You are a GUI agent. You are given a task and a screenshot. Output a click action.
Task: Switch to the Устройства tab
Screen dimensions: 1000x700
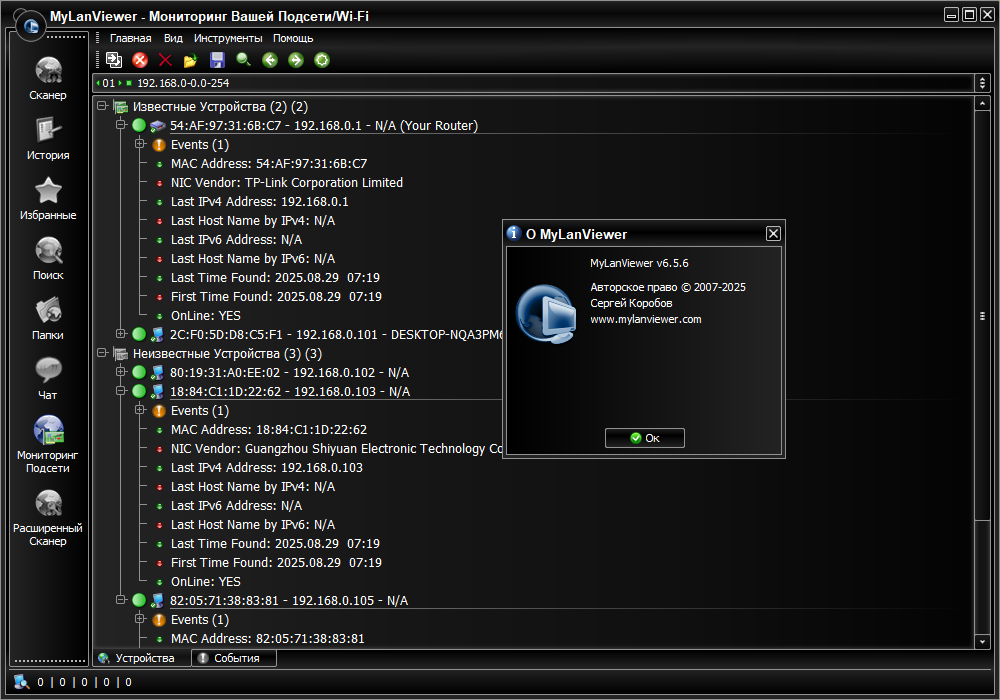[x=143, y=658]
